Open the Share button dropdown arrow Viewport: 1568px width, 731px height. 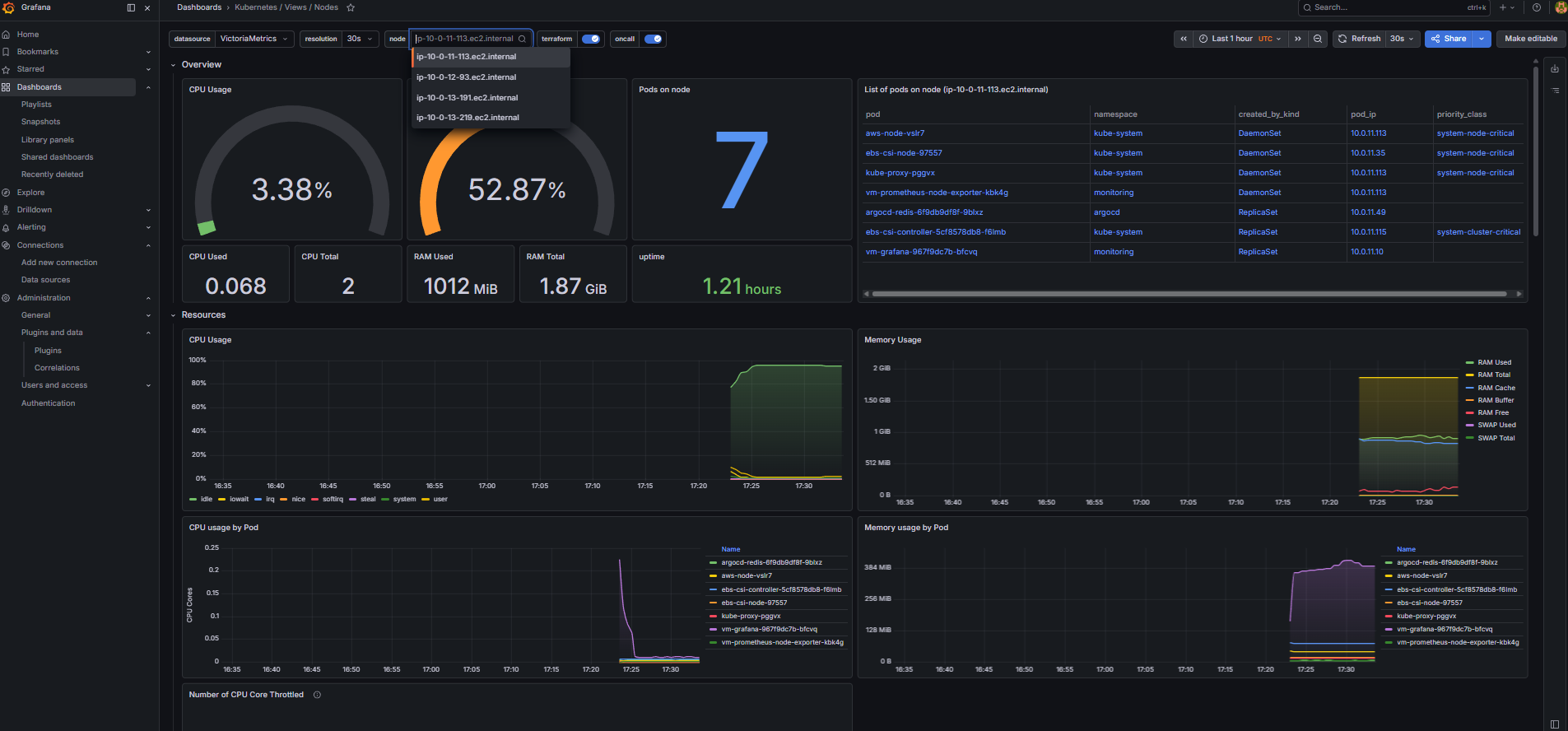point(1482,39)
